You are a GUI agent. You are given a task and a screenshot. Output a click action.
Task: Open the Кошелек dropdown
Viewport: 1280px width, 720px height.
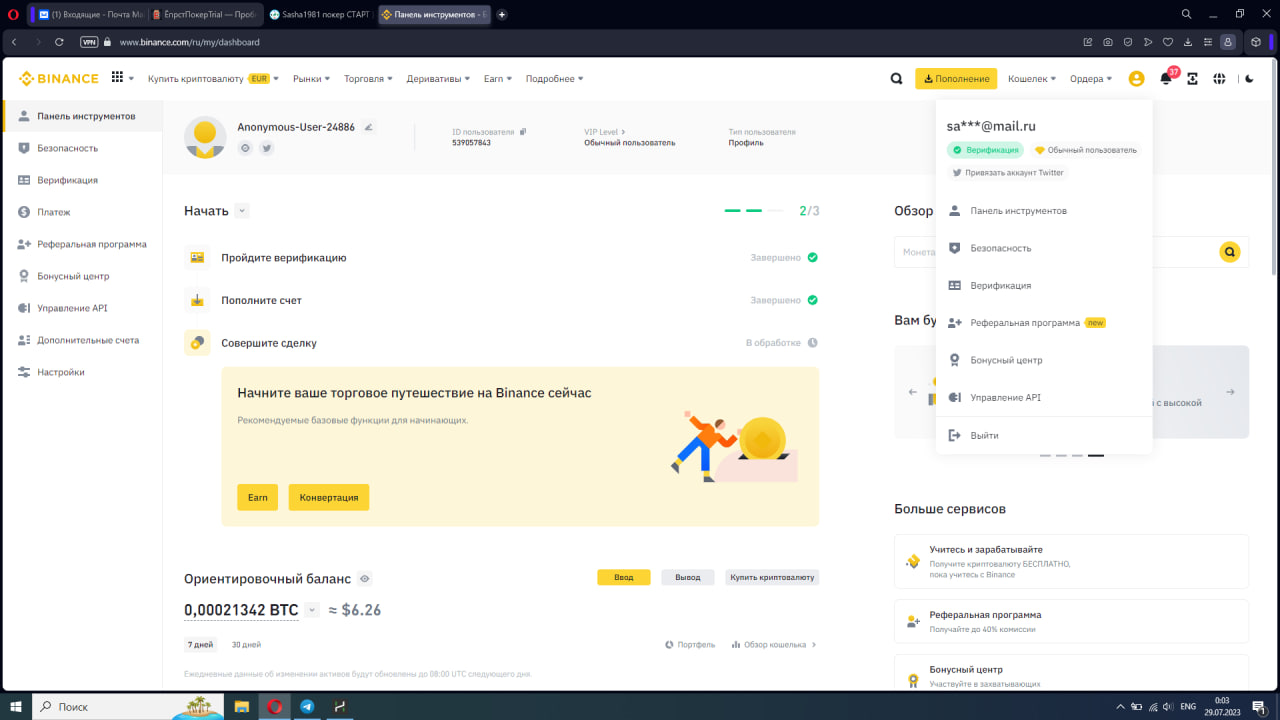click(x=1032, y=79)
